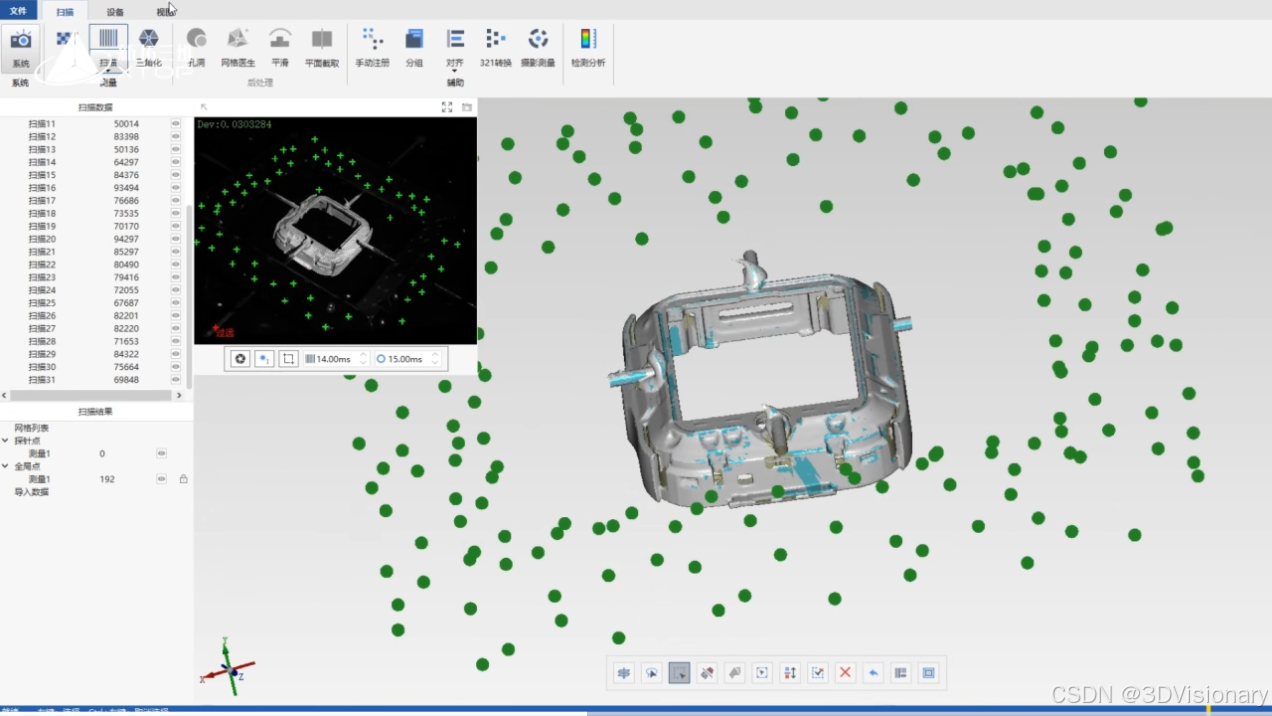Click the marker point mode icon below preview
Viewport: 1272px width, 716px height.
pyautogui.click(x=264, y=358)
